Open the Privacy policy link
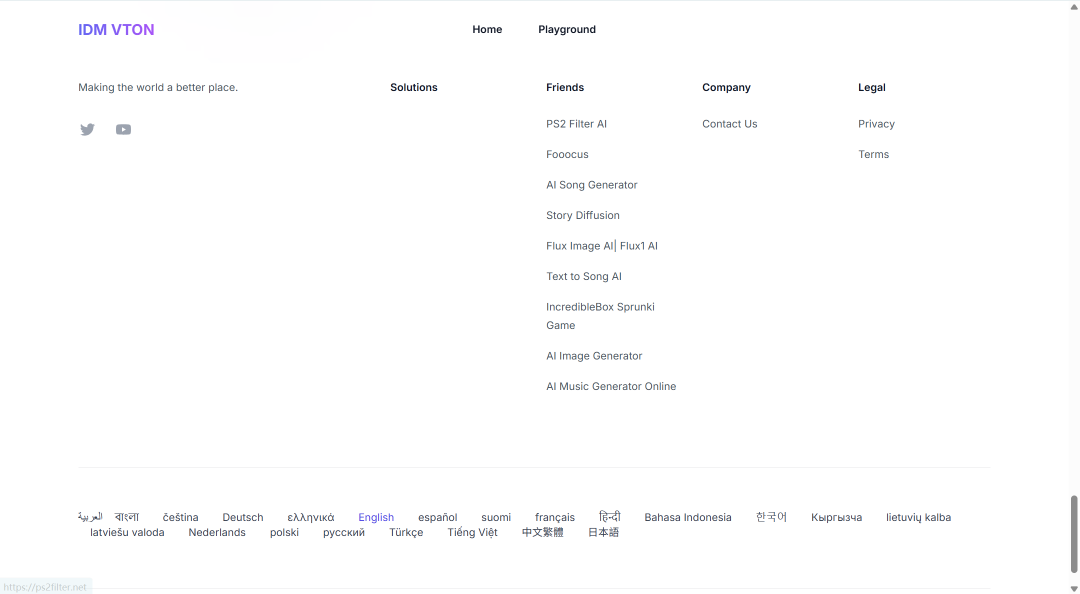1080x594 pixels. pos(876,124)
